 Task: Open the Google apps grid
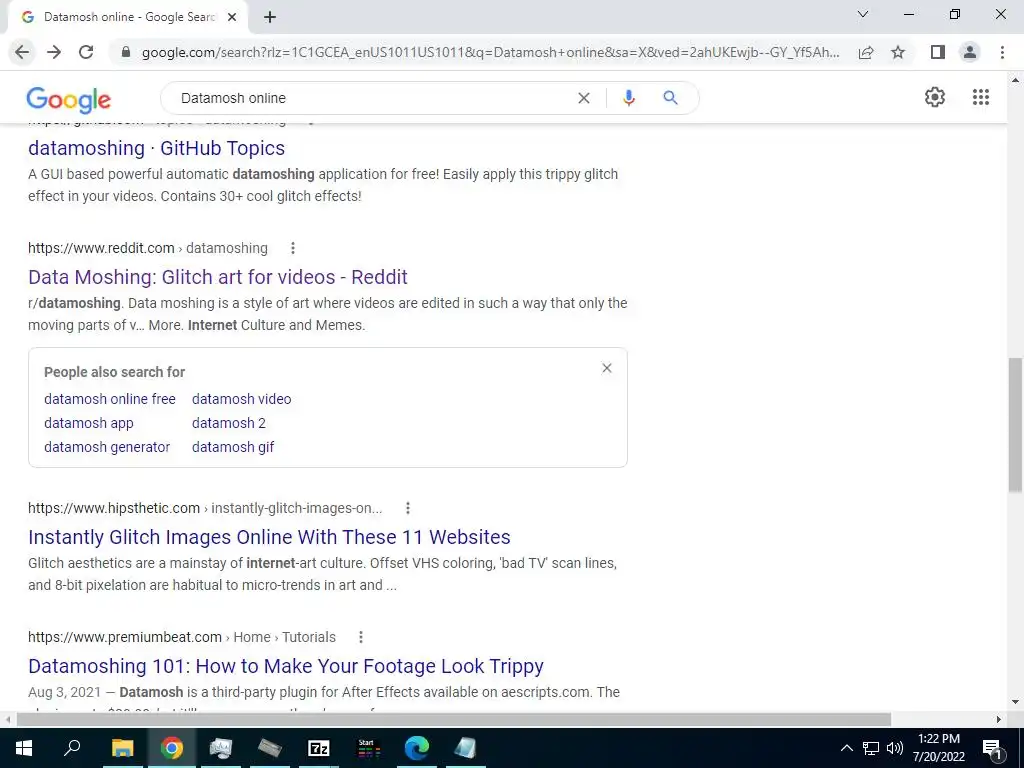pos(980,97)
